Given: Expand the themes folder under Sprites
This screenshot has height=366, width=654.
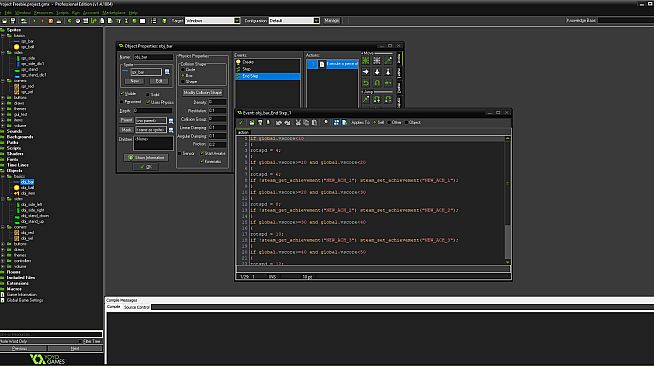Looking at the screenshot, I should [3, 109].
